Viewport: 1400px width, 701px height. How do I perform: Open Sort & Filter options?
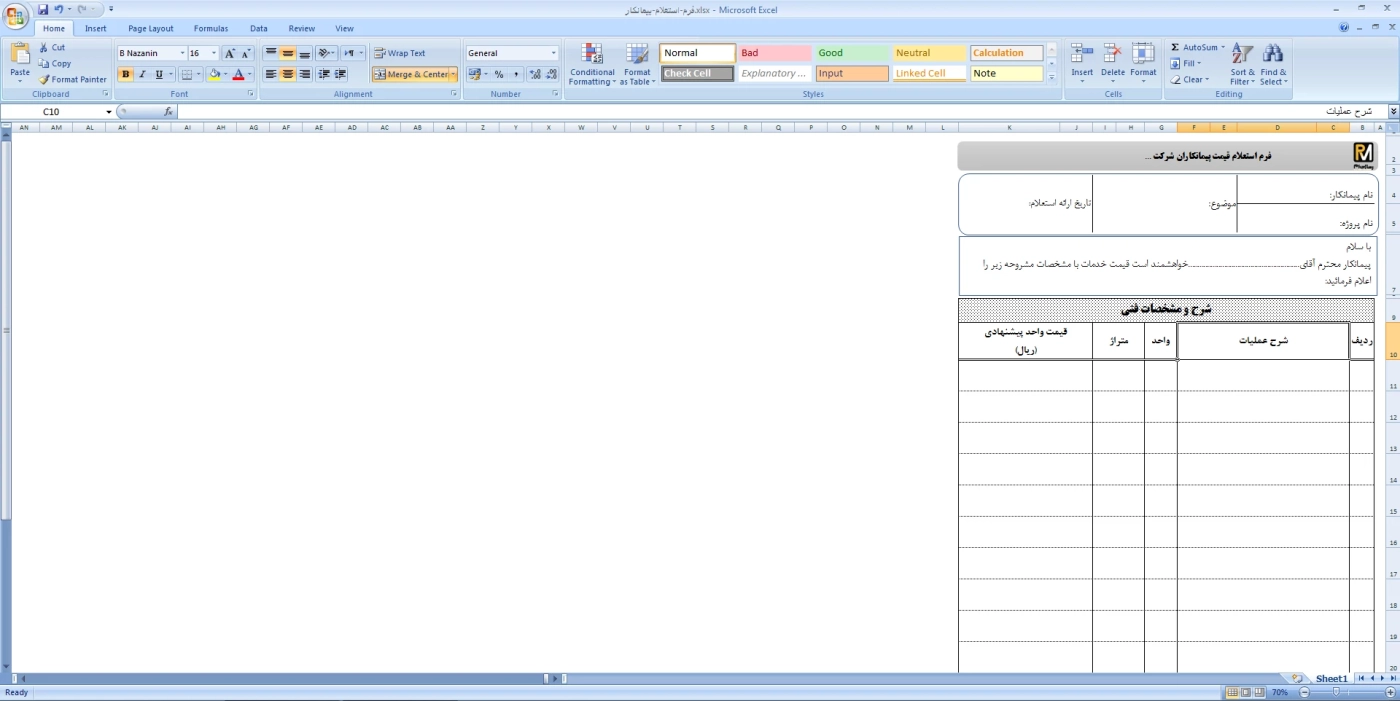1243,64
